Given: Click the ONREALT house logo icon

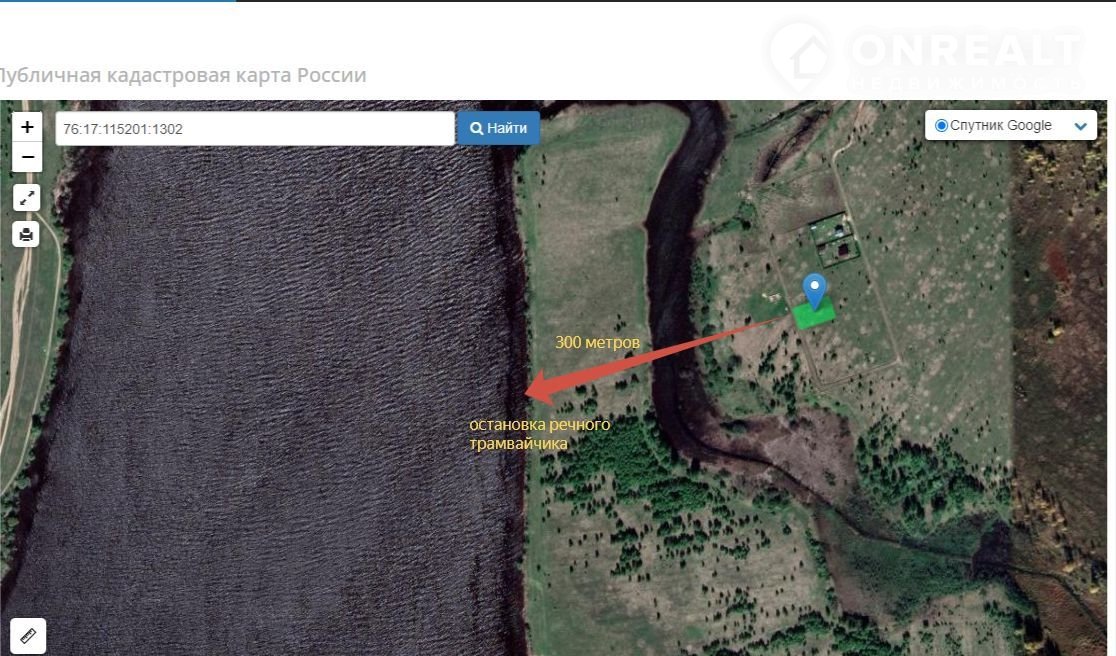Looking at the screenshot, I should [798, 56].
